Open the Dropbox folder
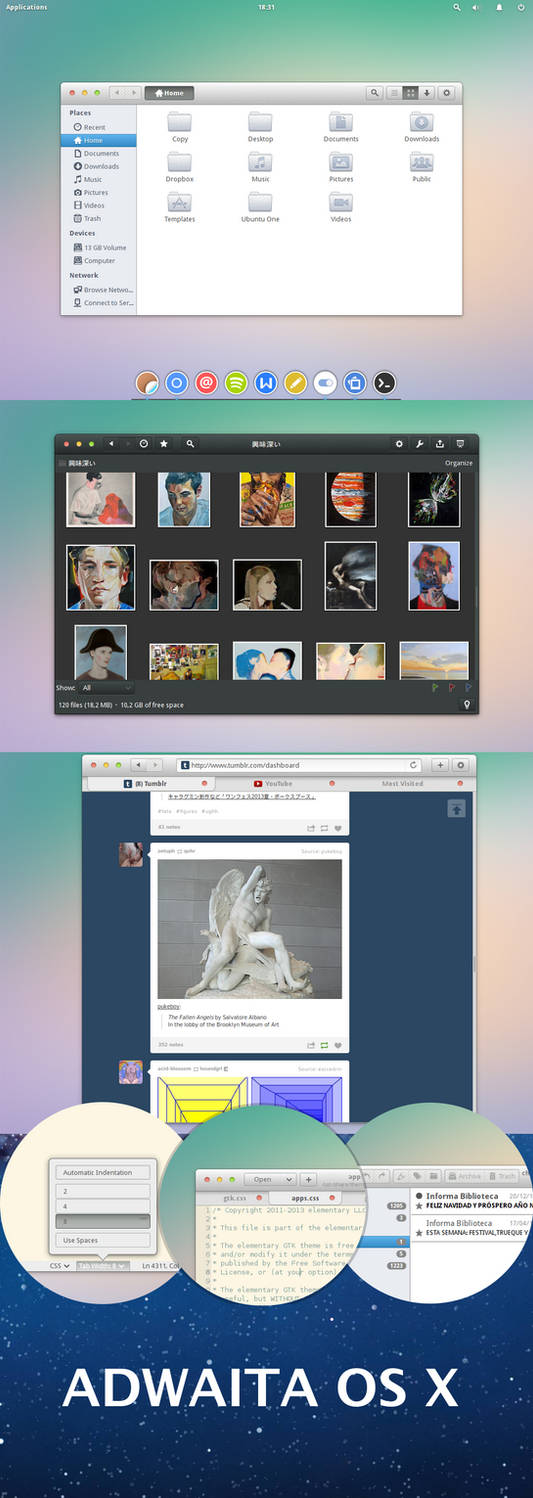The width and height of the screenshot is (533, 1498). point(180,167)
